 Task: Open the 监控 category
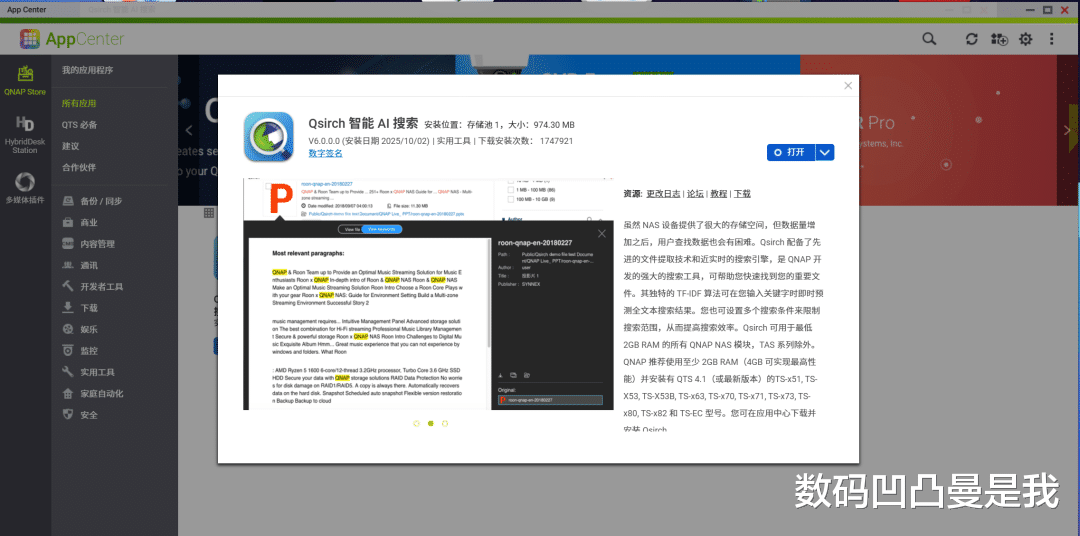(80, 351)
